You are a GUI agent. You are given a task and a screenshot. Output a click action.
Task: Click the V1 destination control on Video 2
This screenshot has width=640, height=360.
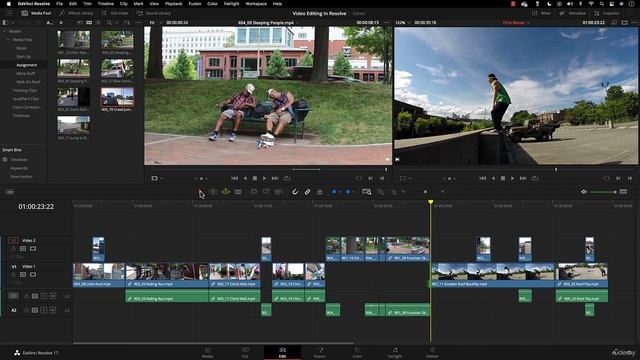tap(13, 240)
